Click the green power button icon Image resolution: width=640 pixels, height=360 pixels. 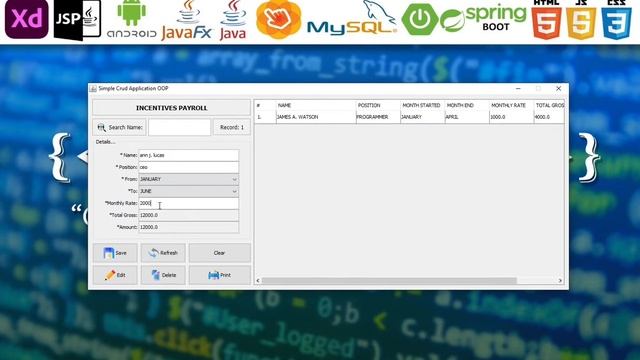tap(420, 19)
